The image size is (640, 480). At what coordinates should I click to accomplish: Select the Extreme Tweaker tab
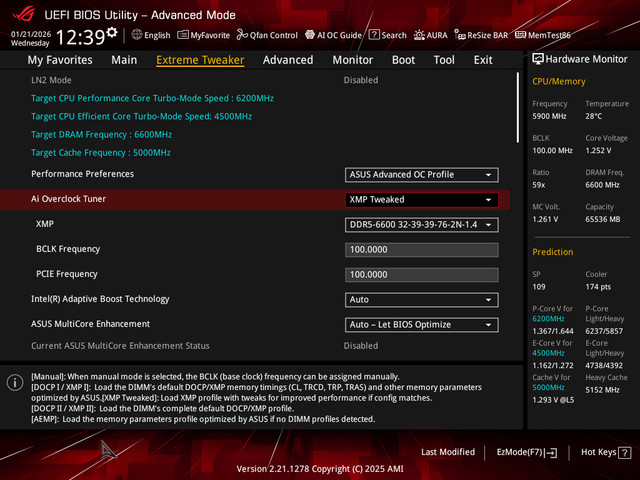(x=200, y=60)
